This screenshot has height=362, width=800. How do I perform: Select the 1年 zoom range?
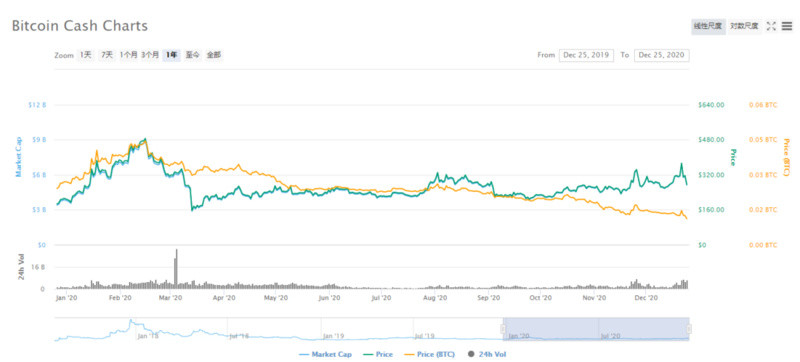tap(171, 55)
